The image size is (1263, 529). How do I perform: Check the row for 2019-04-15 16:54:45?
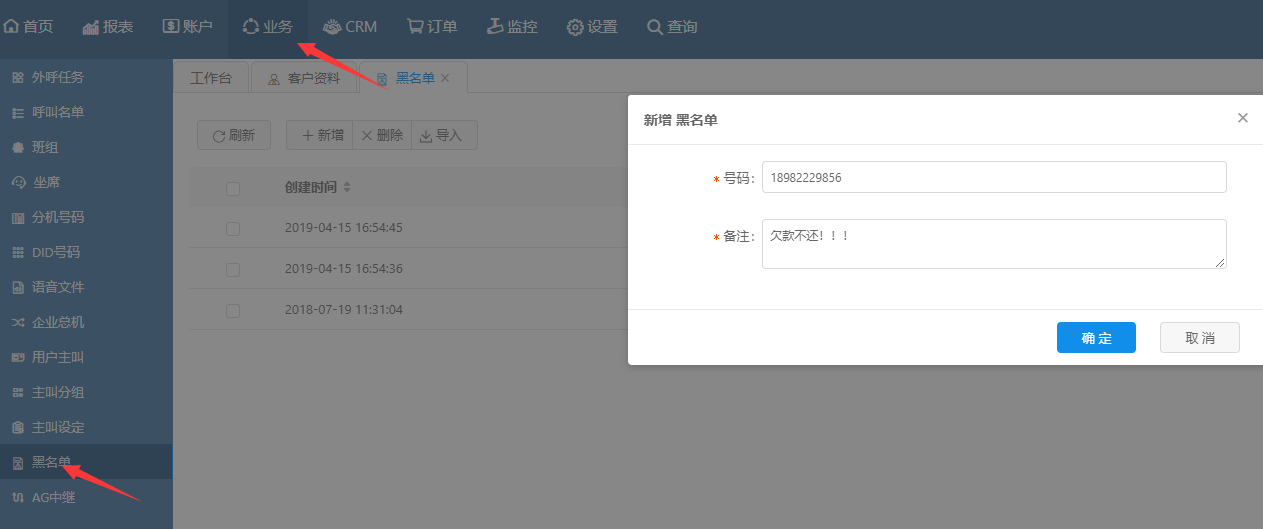[x=233, y=229]
